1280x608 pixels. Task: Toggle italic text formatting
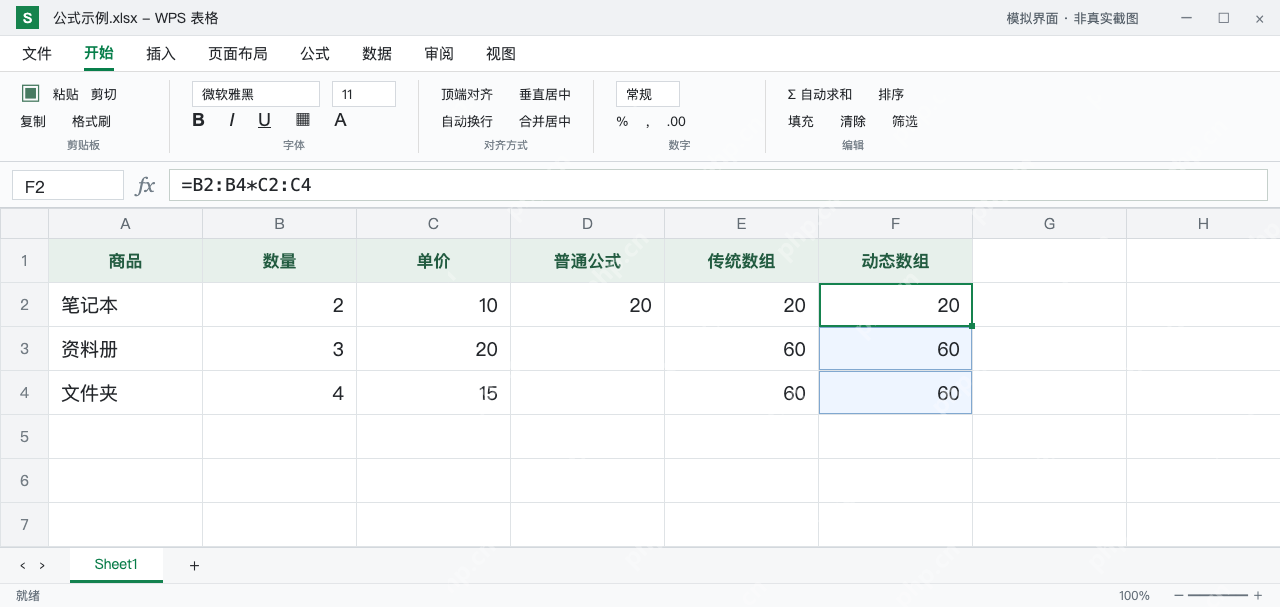click(231, 120)
